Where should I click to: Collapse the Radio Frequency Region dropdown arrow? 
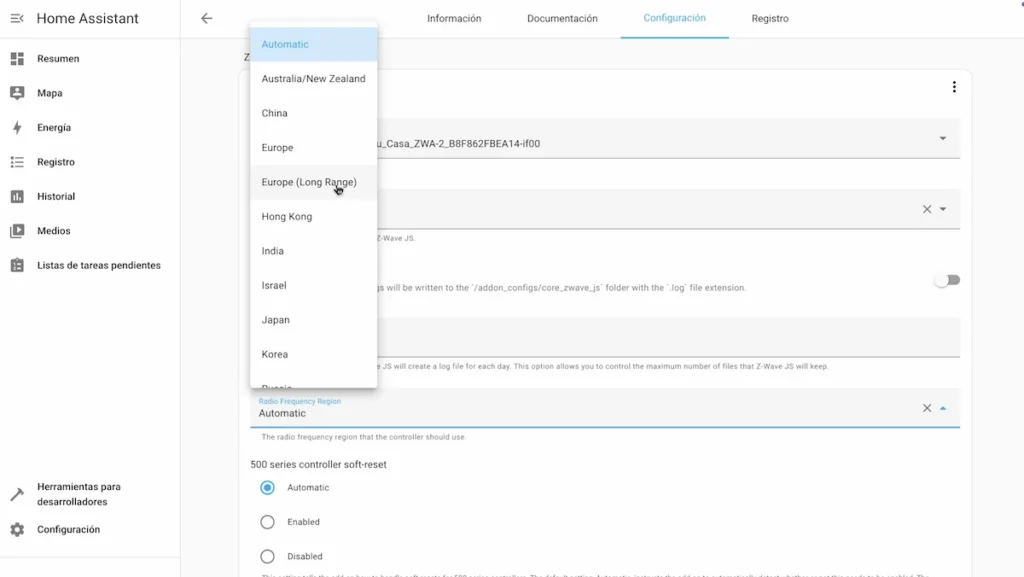[943, 408]
